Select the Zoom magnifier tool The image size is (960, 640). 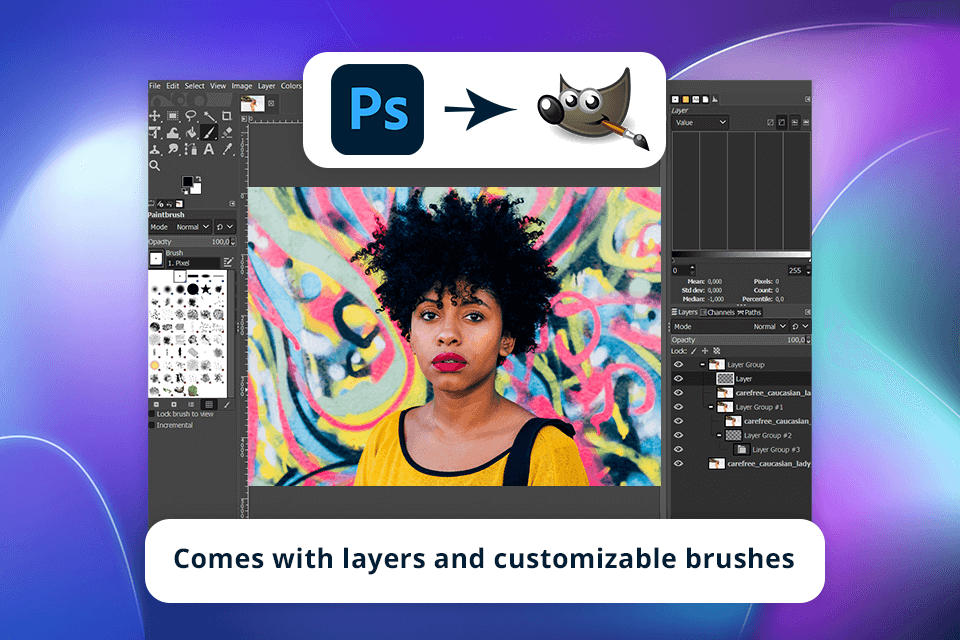(x=155, y=165)
